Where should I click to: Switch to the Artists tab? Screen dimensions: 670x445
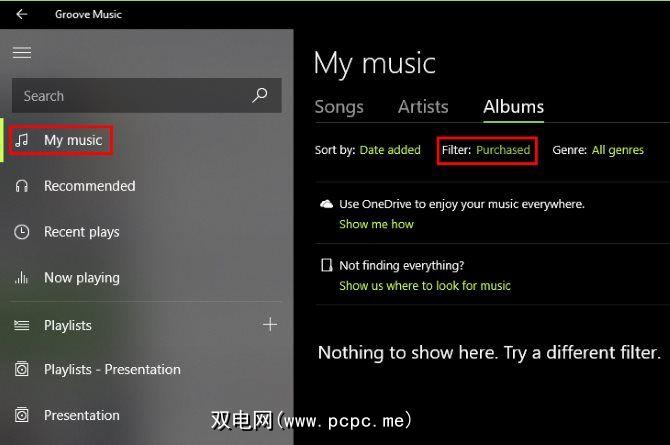[x=423, y=107]
